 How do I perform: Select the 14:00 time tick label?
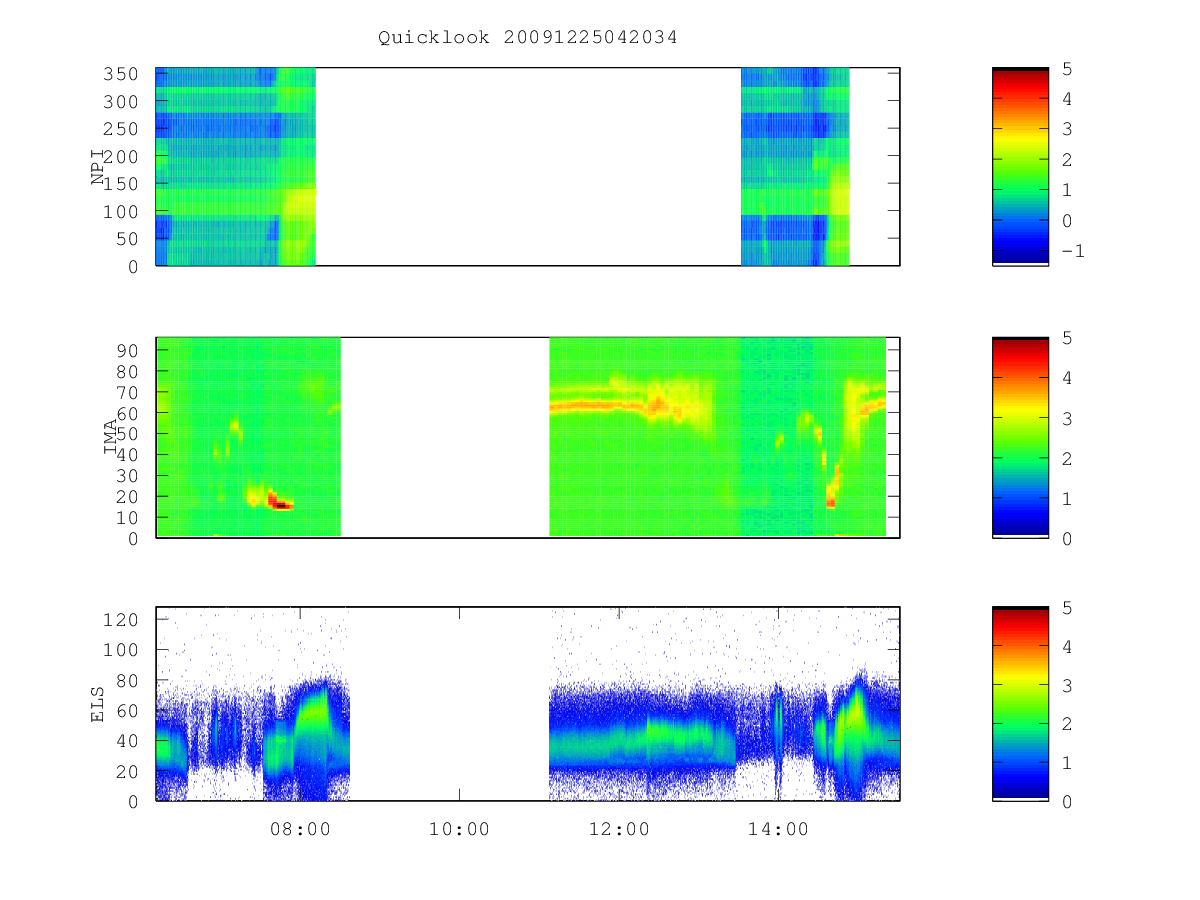[x=778, y=829]
